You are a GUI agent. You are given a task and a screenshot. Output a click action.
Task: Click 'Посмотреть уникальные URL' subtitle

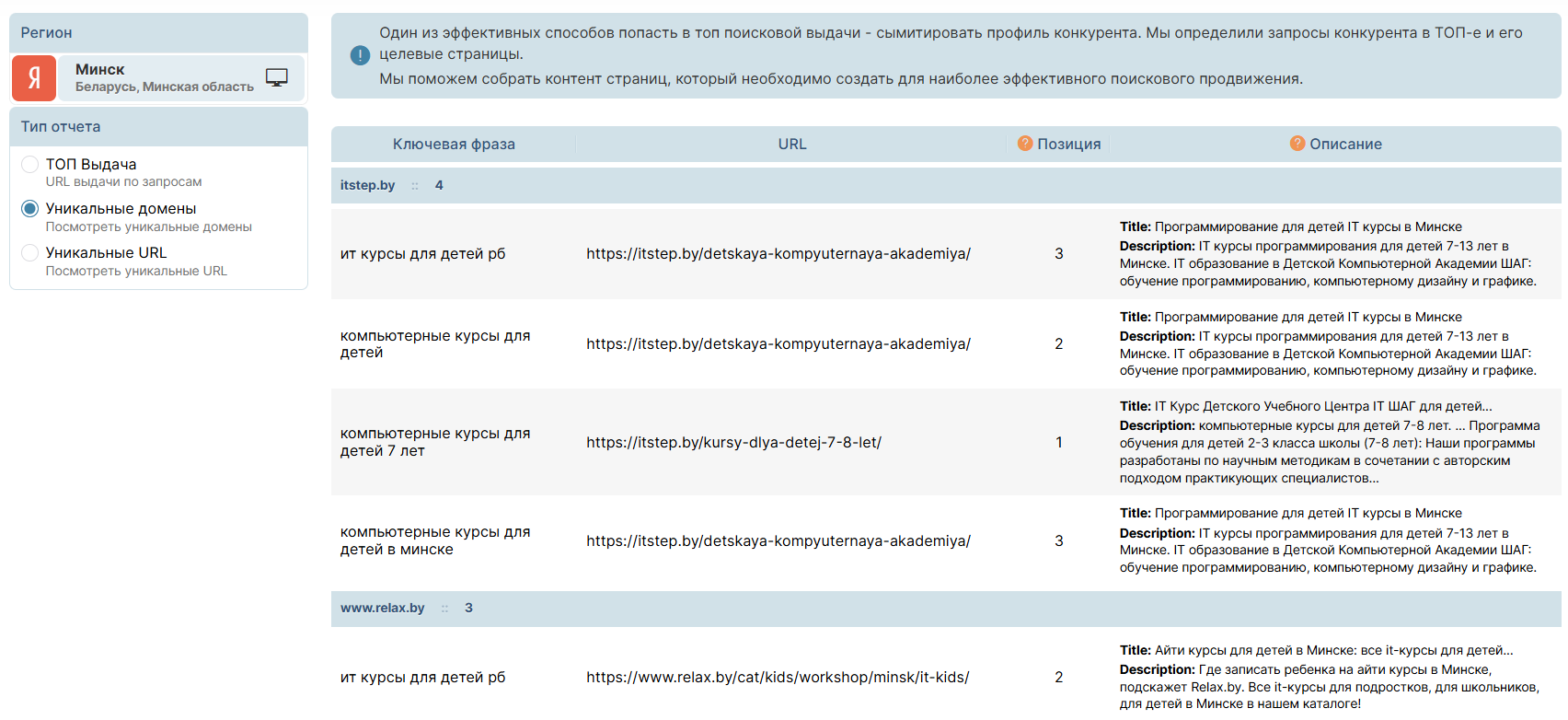click(136, 271)
